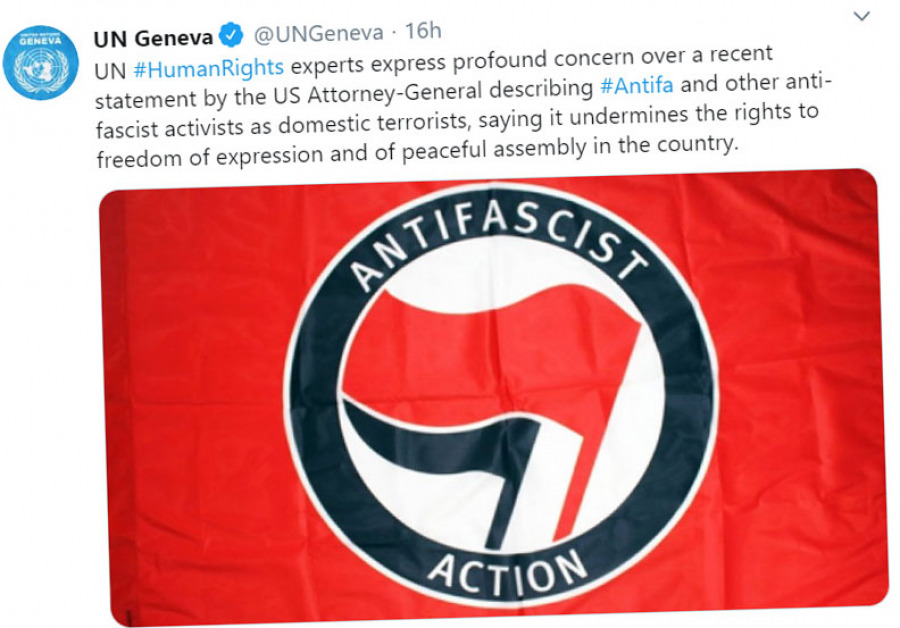Click the UN globe emblem in avatar

[41, 69]
